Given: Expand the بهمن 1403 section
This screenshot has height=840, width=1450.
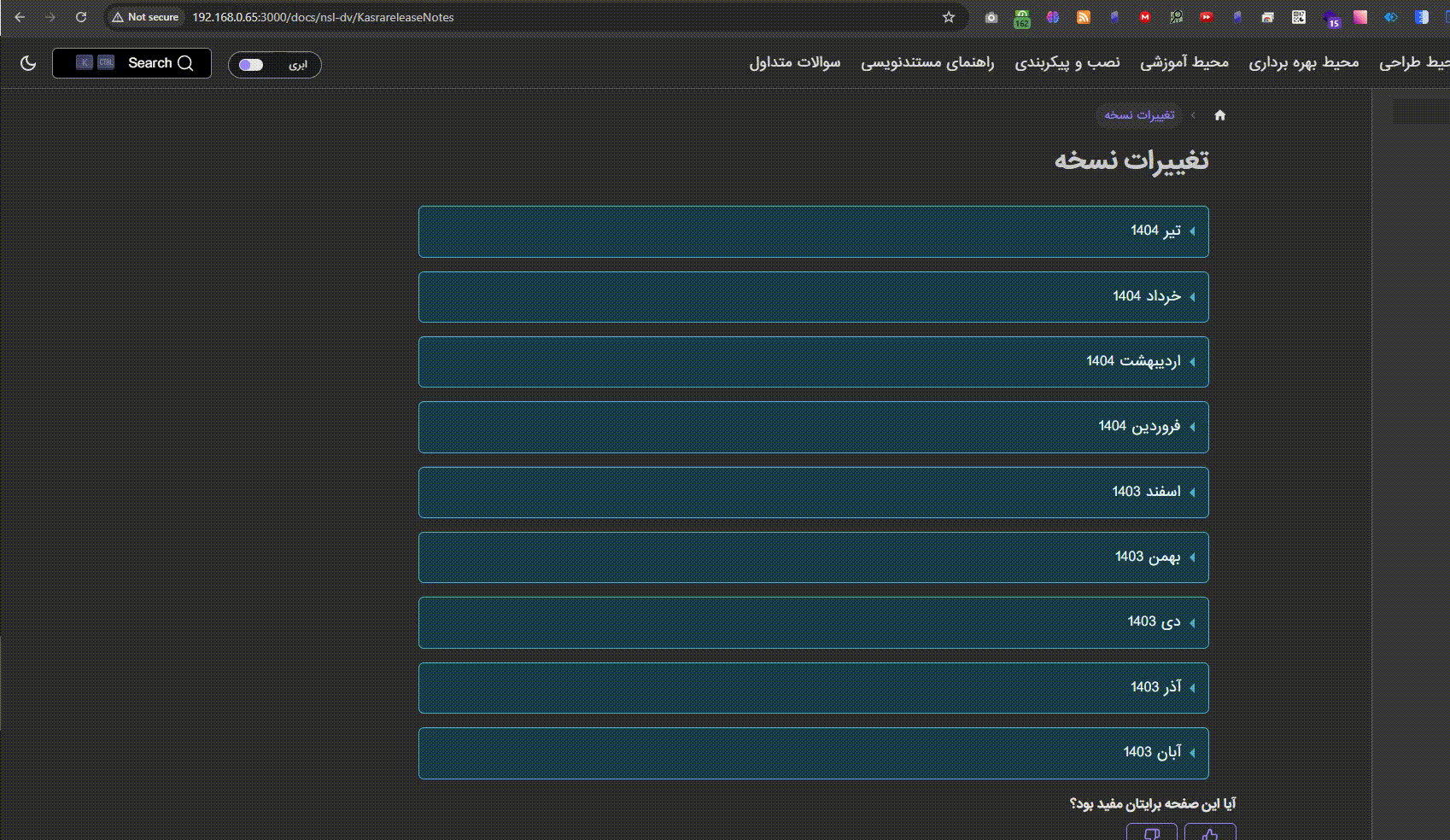Looking at the screenshot, I should point(813,557).
